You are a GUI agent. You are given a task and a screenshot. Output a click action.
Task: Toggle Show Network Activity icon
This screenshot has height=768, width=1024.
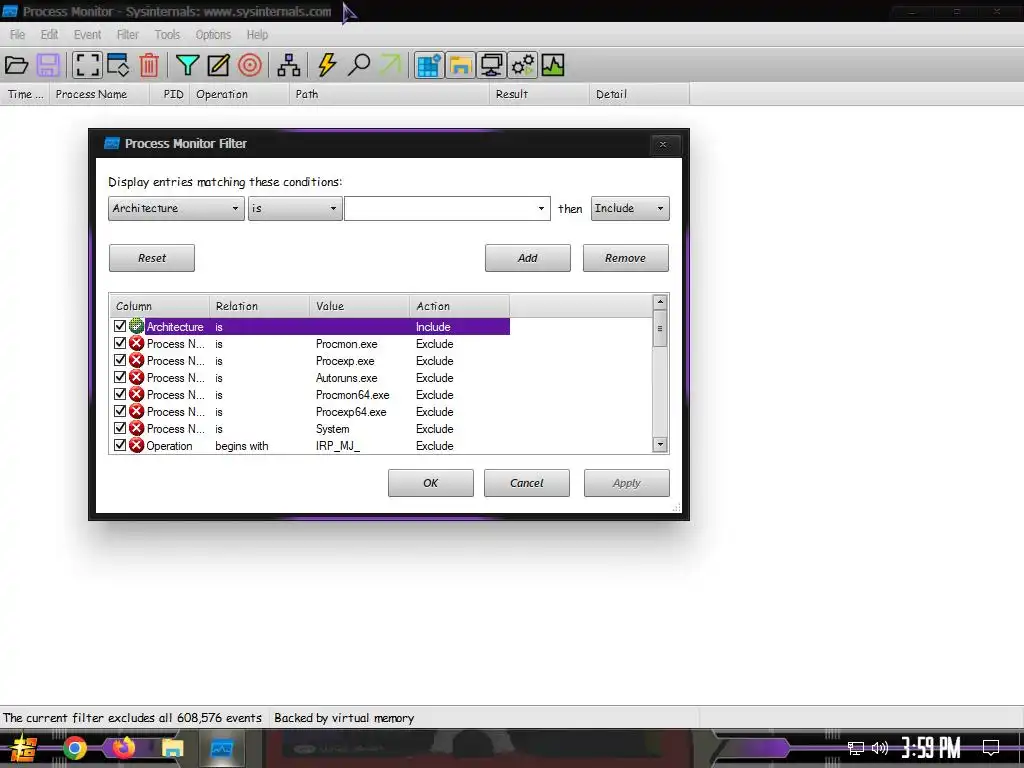click(x=491, y=65)
